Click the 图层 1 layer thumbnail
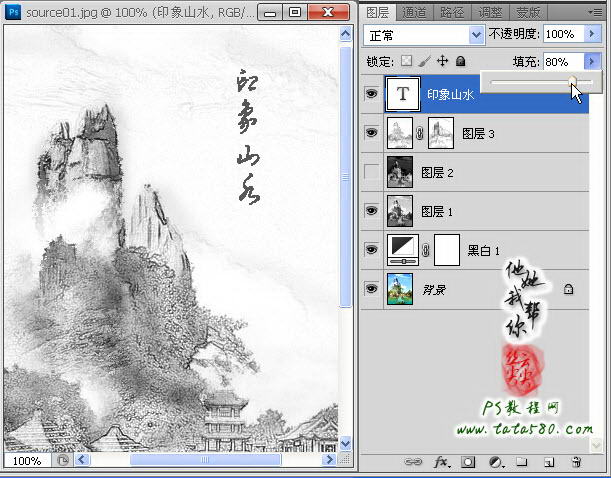 coord(400,211)
